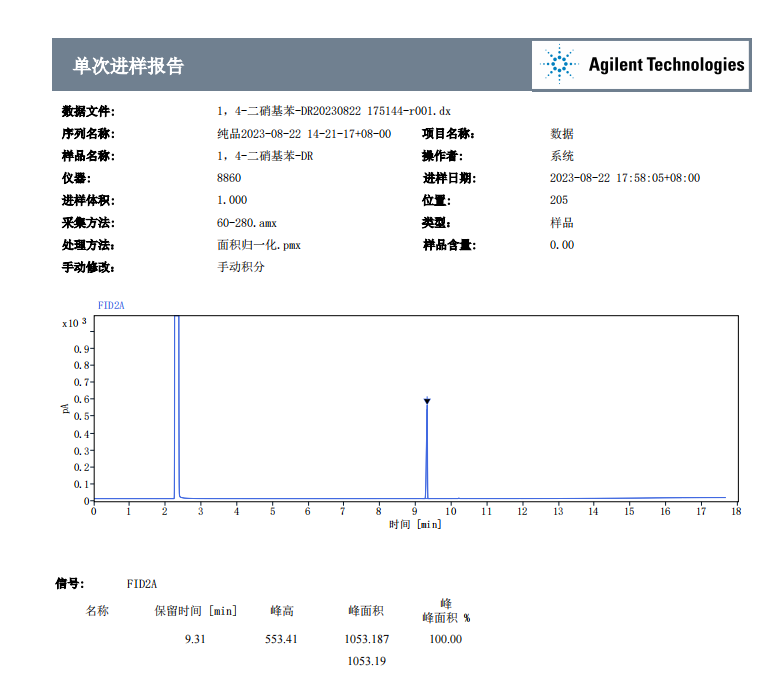The image size is (784, 692).
Task: Click the injection date 2023-08-22 17:58:05
Action: point(624,178)
